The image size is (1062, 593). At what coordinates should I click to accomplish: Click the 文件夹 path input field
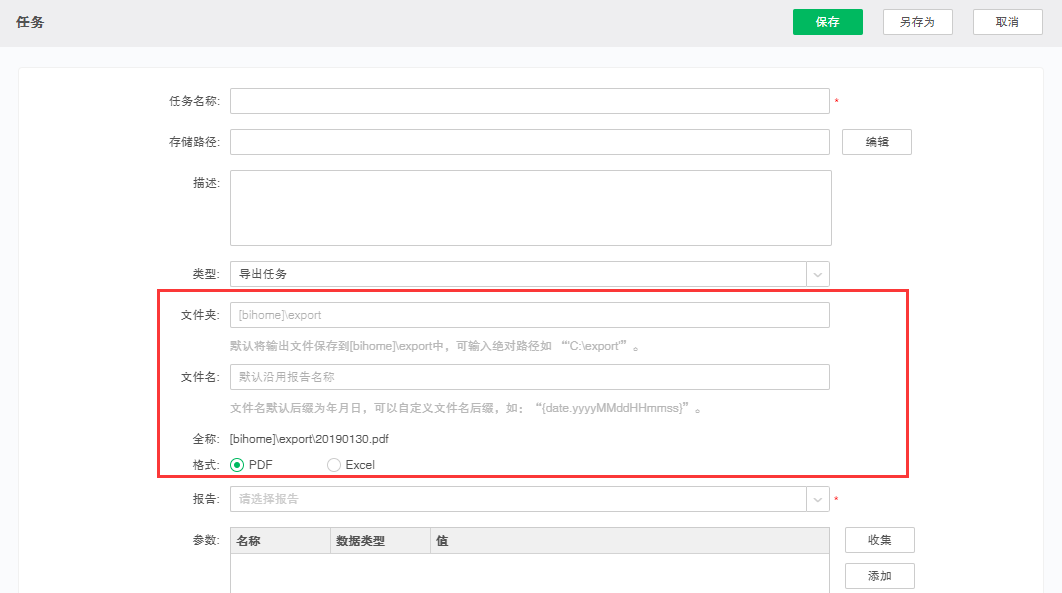[x=529, y=315]
